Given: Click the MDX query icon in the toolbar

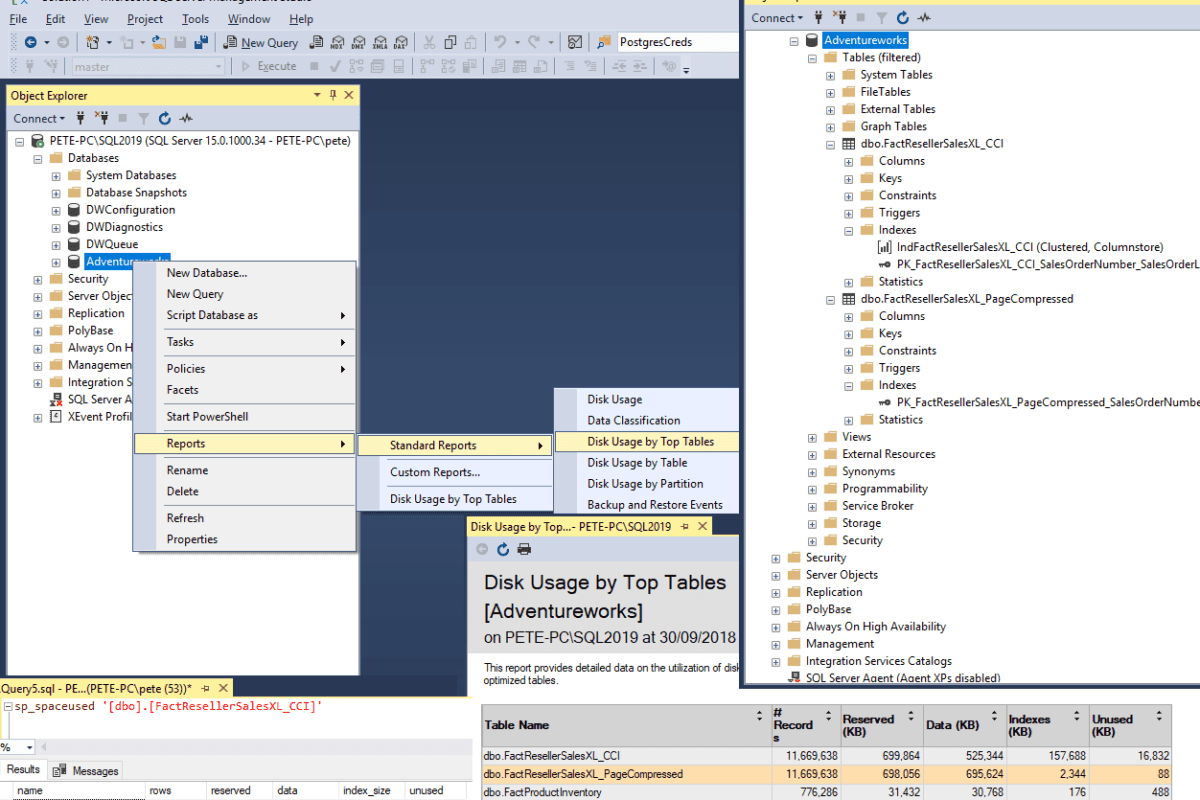Looking at the screenshot, I should 337,42.
